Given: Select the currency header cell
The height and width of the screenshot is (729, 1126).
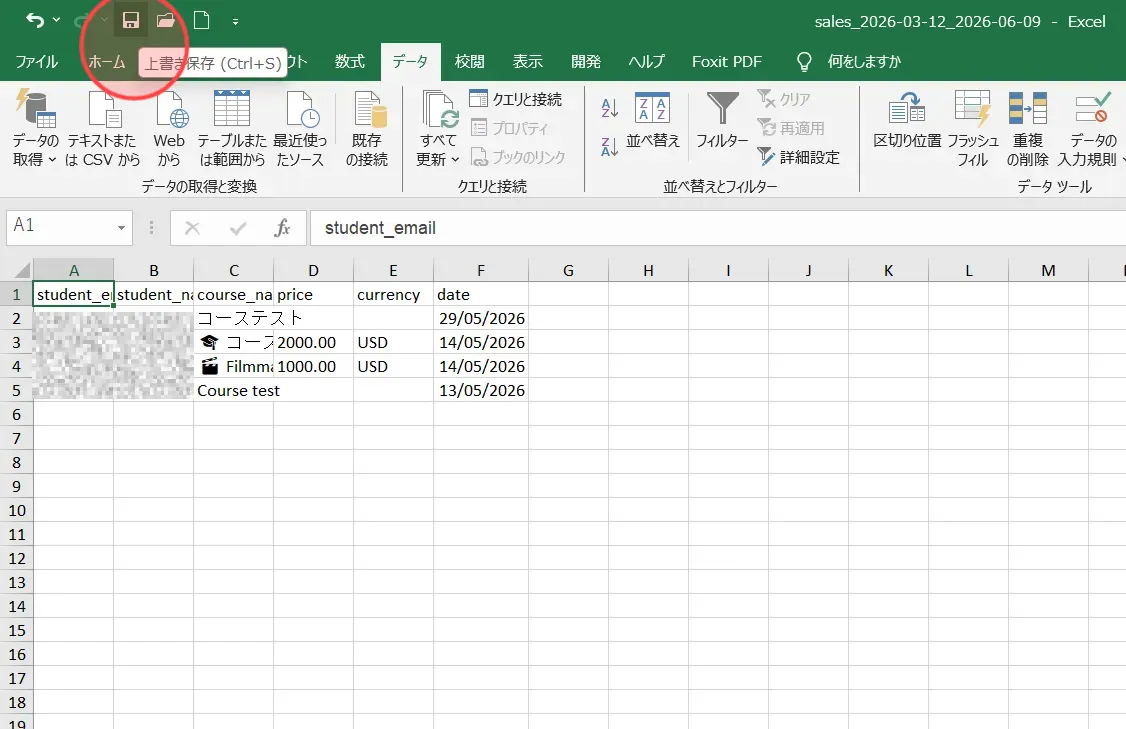Looking at the screenshot, I should 394,294.
